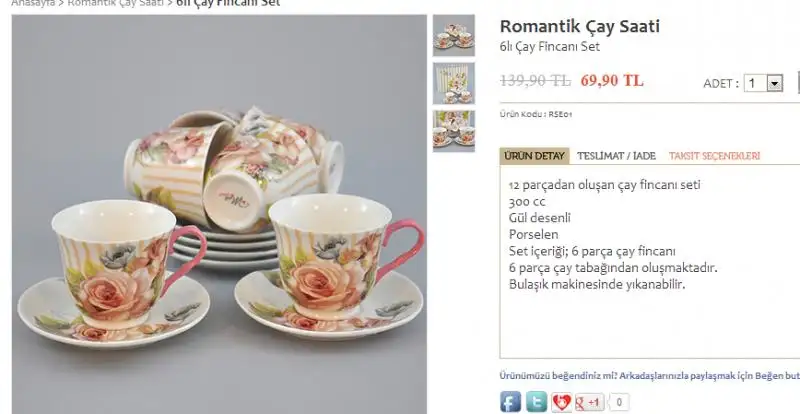Share product on Facebook icon
Image resolution: width=800 pixels, height=414 pixels.
pos(510,402)
